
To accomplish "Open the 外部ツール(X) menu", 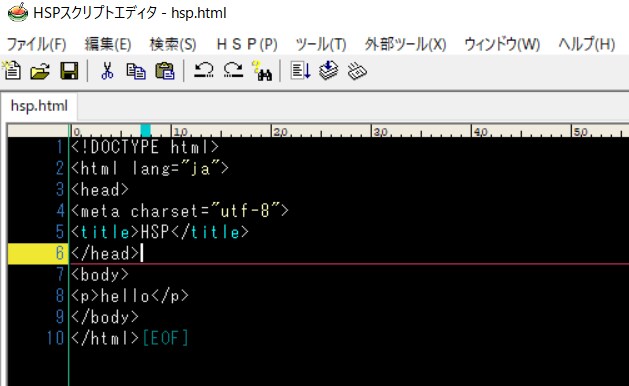I will click(x=406, y=44).
